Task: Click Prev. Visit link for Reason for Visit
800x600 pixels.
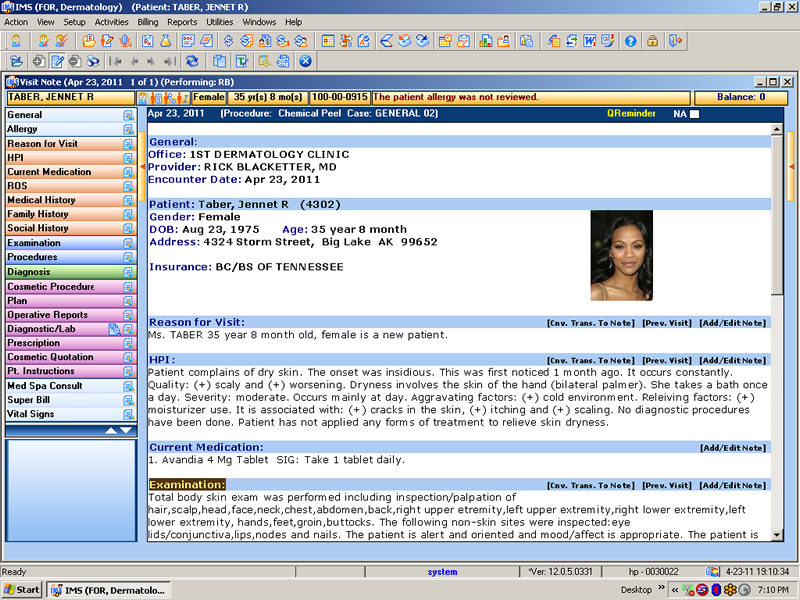Action: (667, 323)
